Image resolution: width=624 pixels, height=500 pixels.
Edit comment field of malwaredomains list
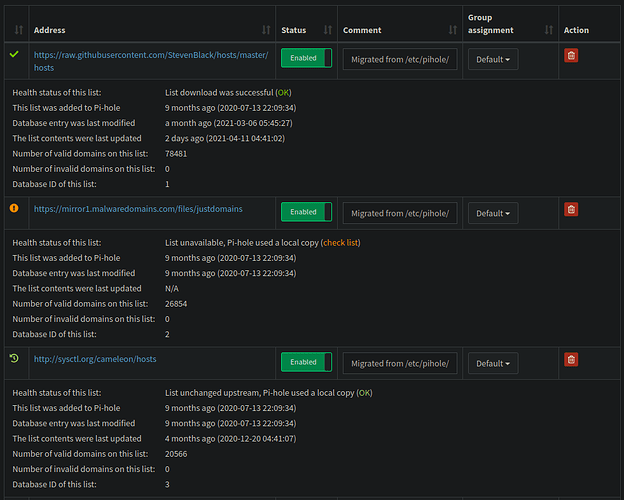pos(400,213)
